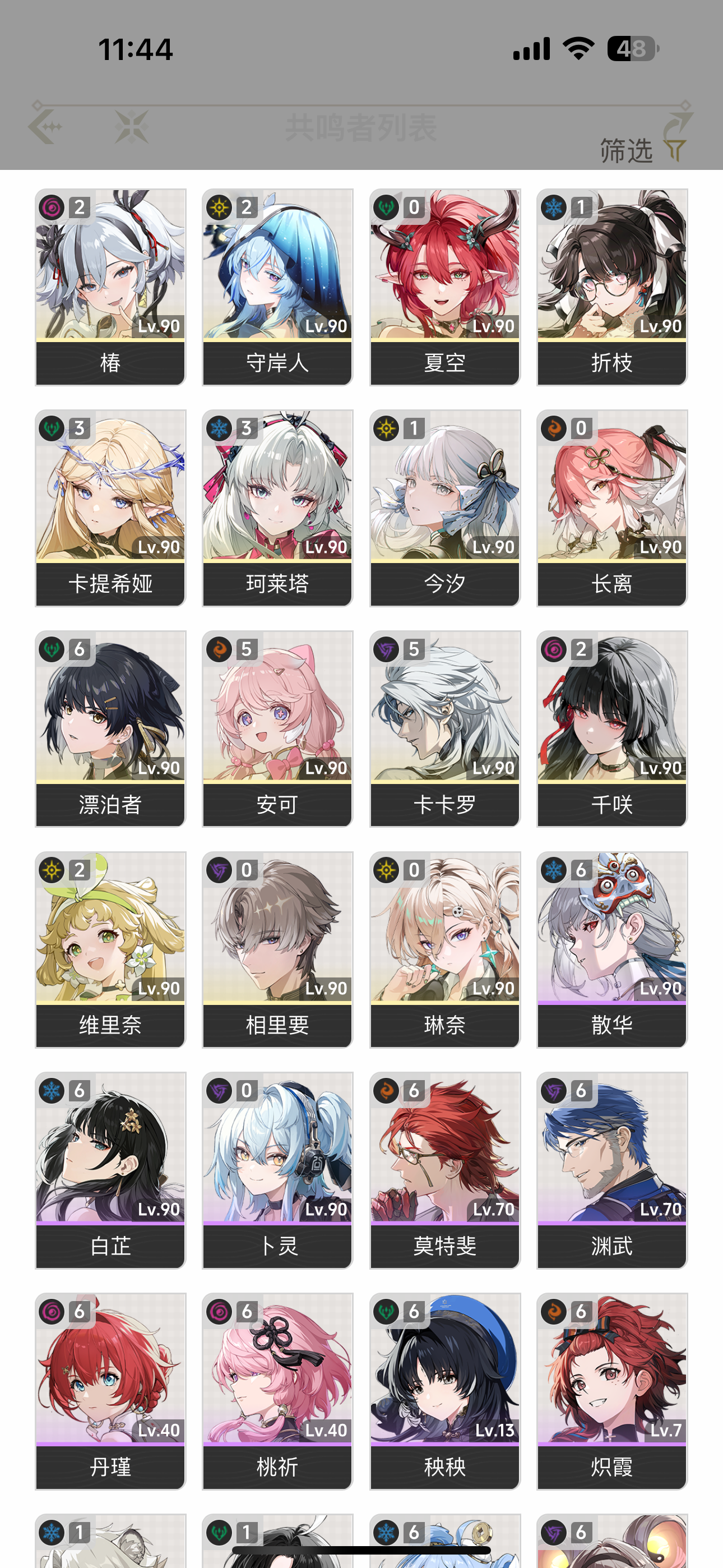Viewport: 723px width, 1568px height.
Task: Tap the Glacio snowflake icon on 折枝
Action: tap(554, 207)
